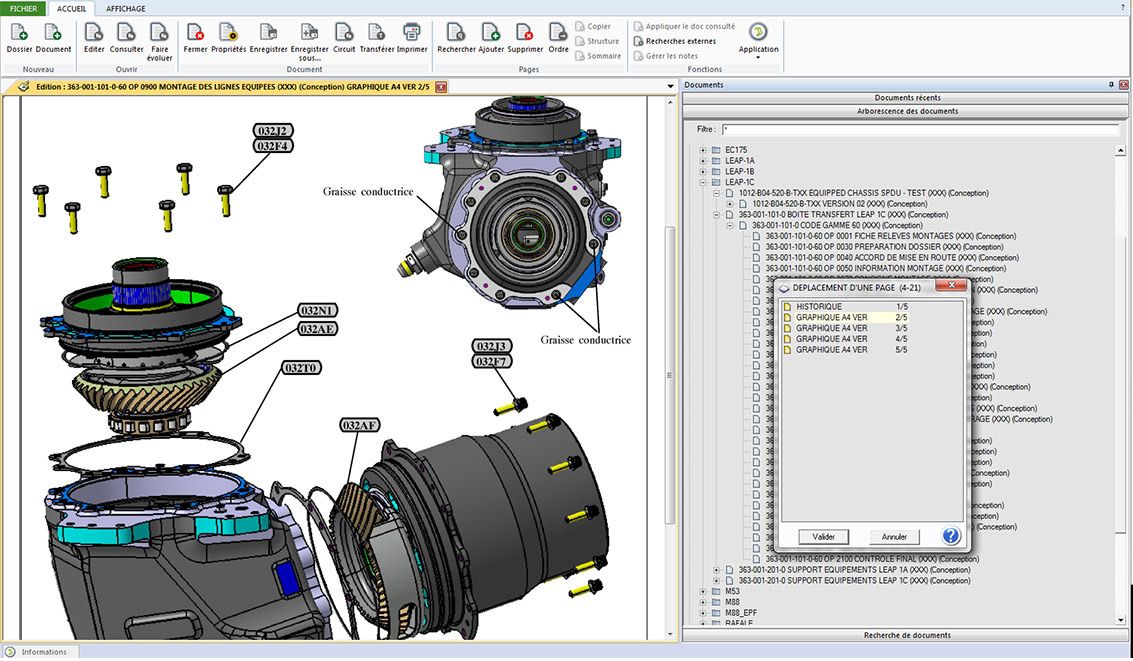Click the Valider button
Viewport: 1133px width, 661px height.
coord(824,537)
